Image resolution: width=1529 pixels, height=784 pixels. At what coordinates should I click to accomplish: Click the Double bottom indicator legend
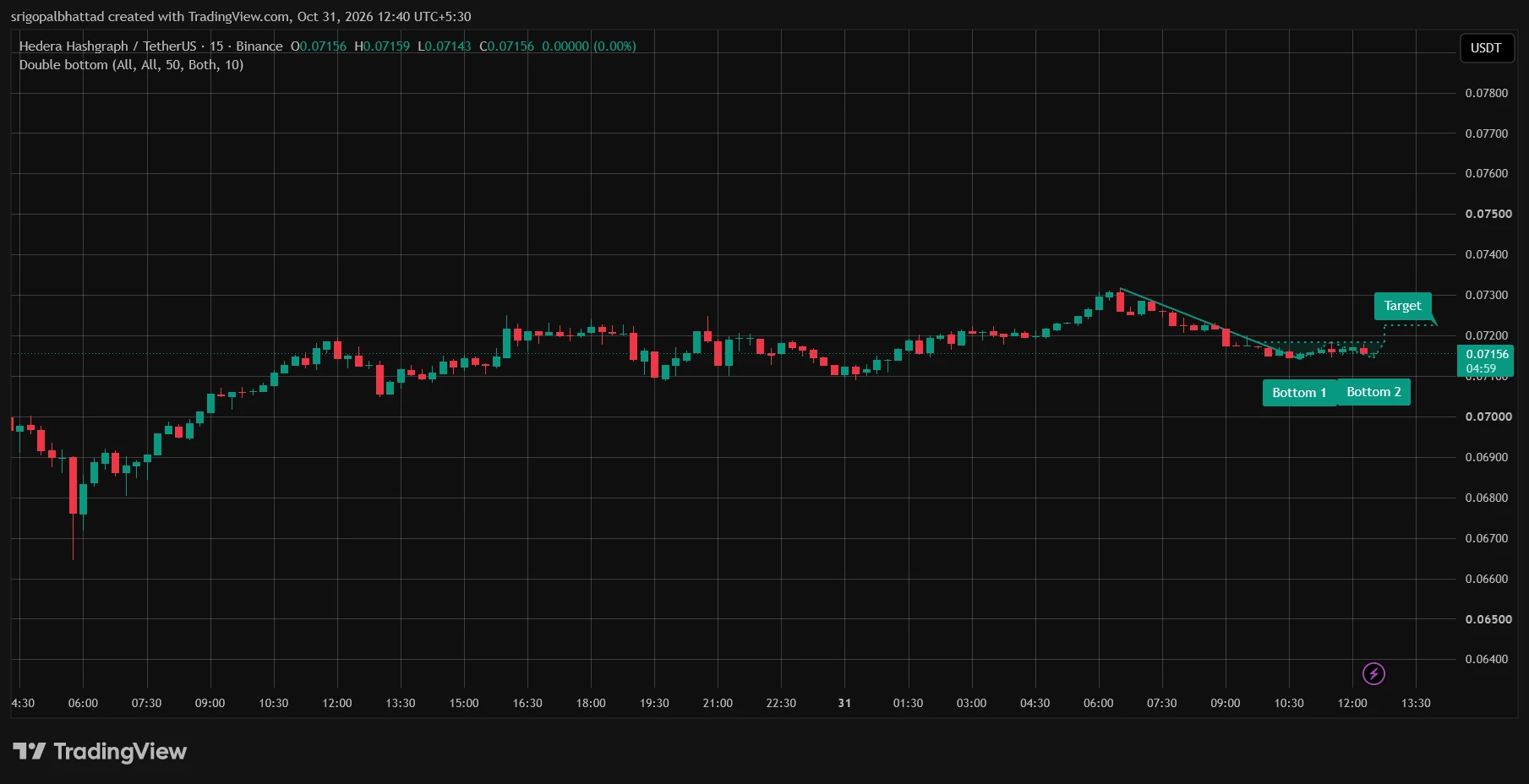tap(131, 65)
